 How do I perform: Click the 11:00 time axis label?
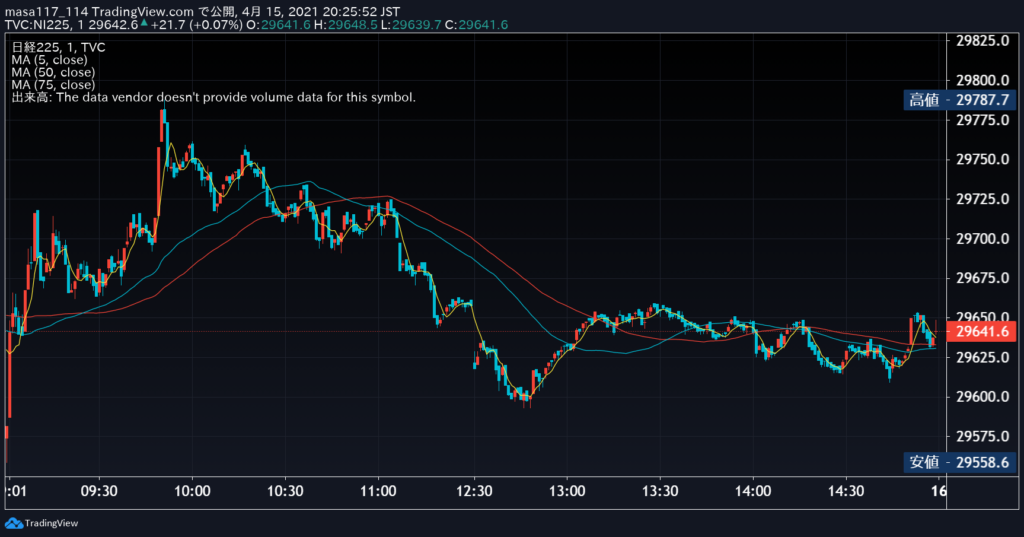(x=378, y=491)
